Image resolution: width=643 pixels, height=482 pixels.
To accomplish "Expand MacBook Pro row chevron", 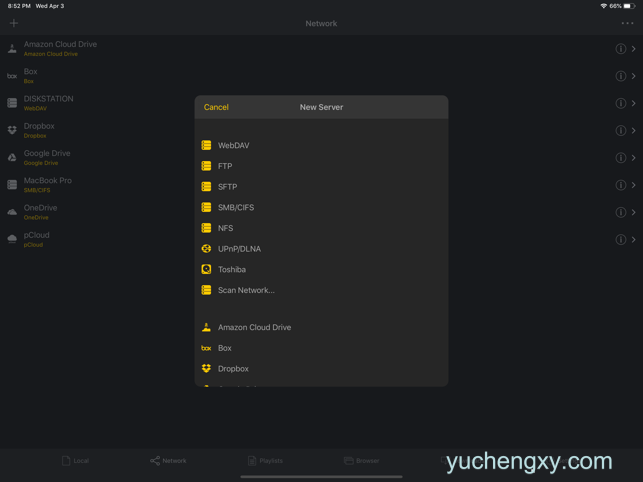I will [x=634, y=185].
